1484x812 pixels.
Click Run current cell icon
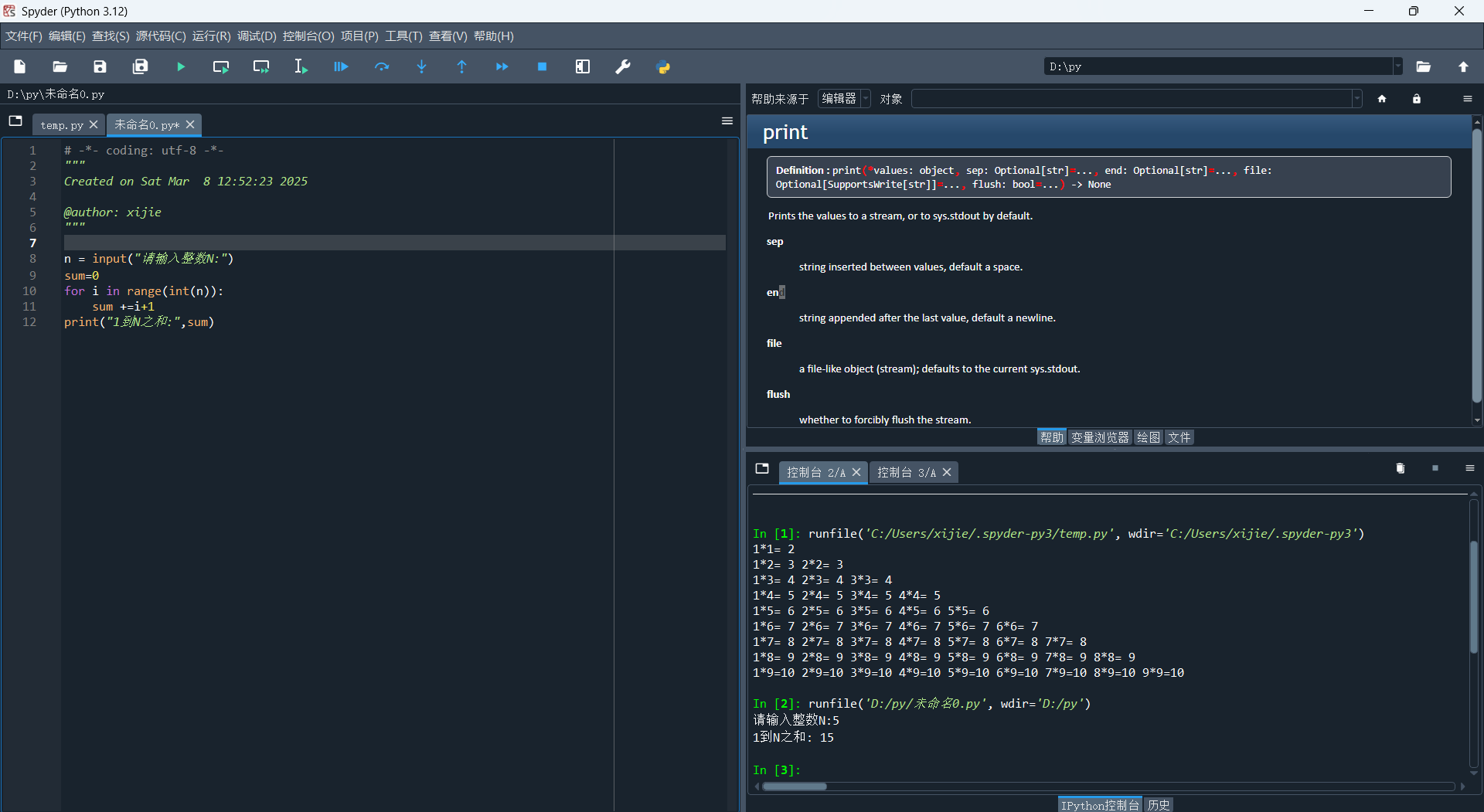[x=221, y=67]
